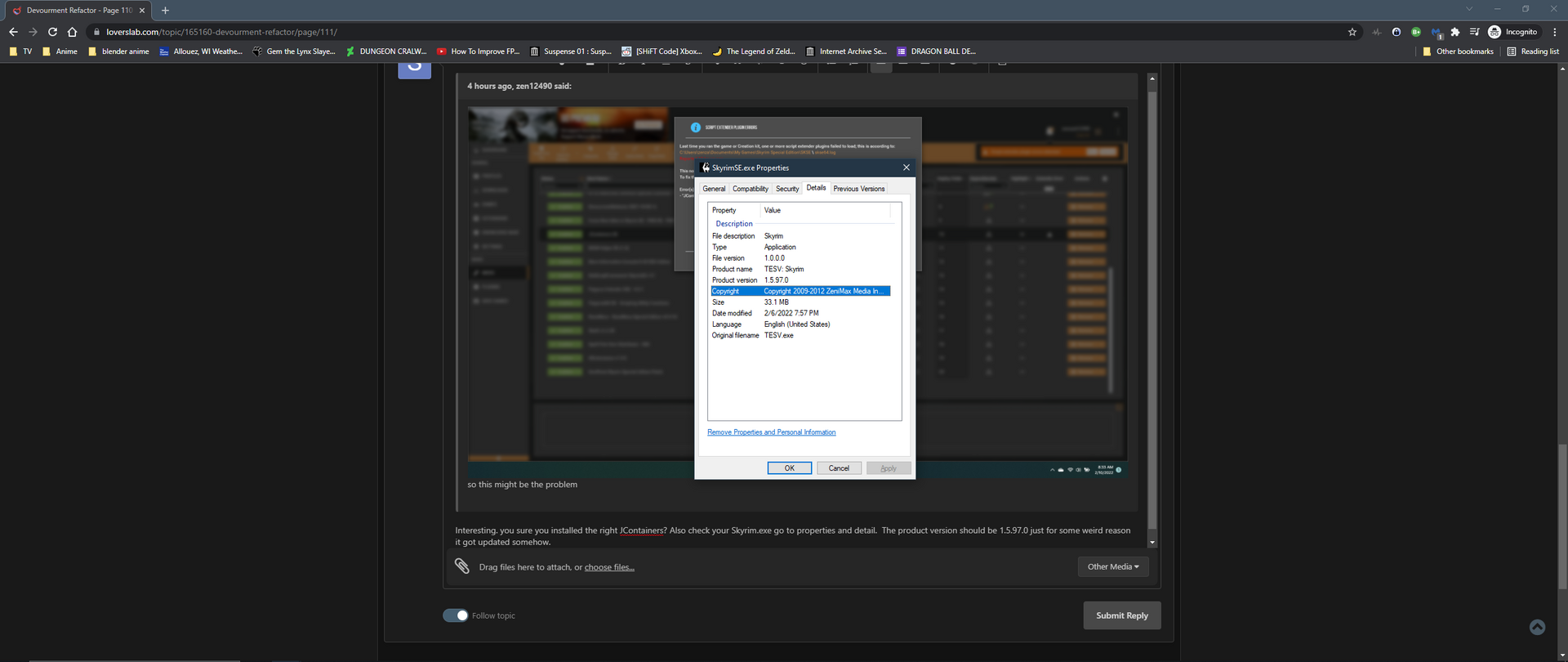Screen dimensions: 1568x662
Task: Open the blue padlock extension
Action: (1396, 32)
